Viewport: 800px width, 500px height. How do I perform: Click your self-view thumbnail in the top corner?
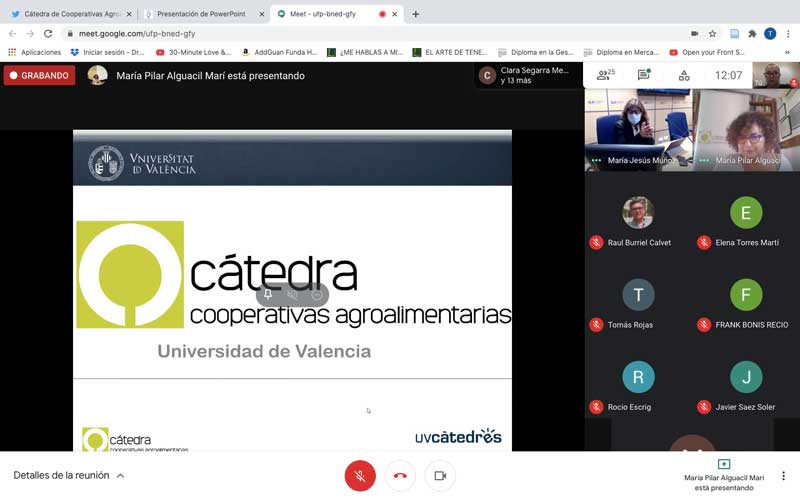tap(776, 75)
